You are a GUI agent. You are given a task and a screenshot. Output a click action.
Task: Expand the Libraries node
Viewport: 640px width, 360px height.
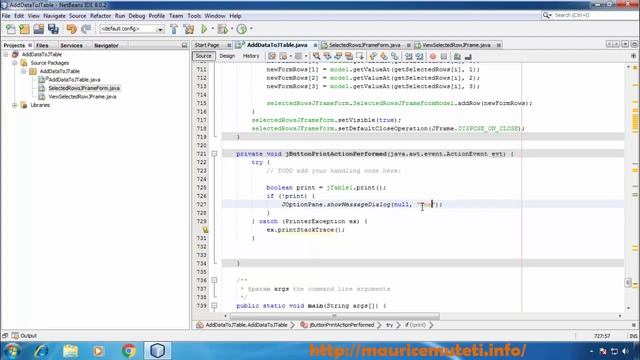15,105
